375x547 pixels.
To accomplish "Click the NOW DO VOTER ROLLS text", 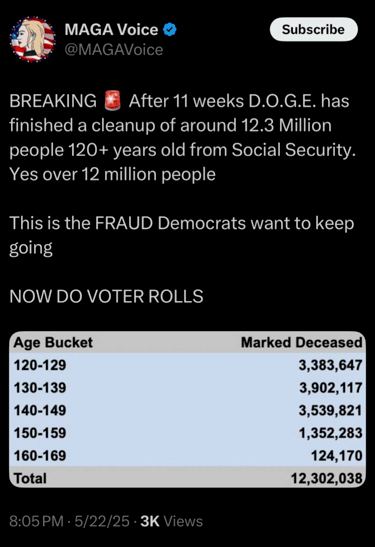I will [106, 297].
